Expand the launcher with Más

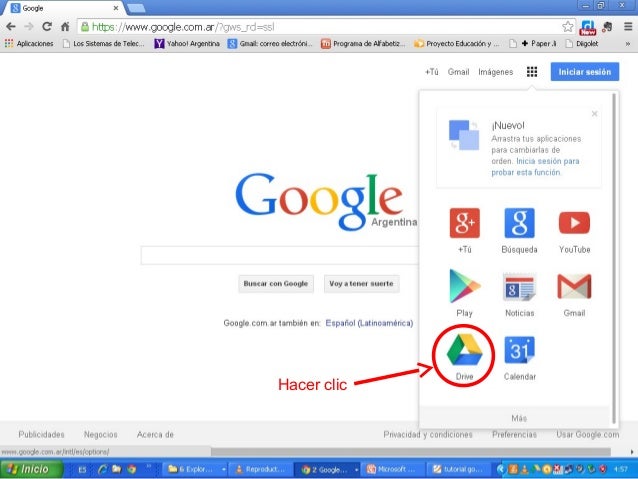(519, 418)
